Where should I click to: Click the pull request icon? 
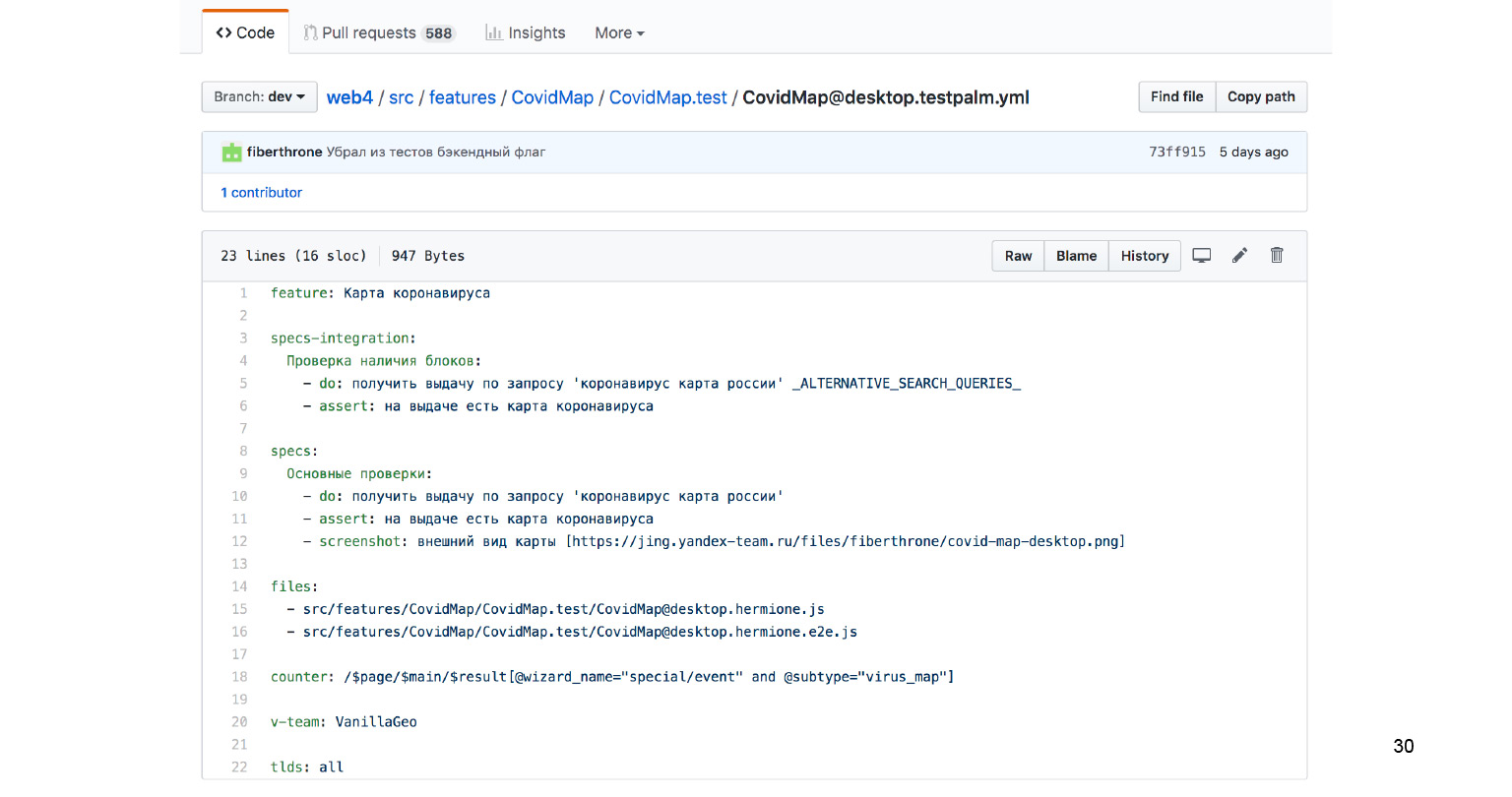(310, 32)
